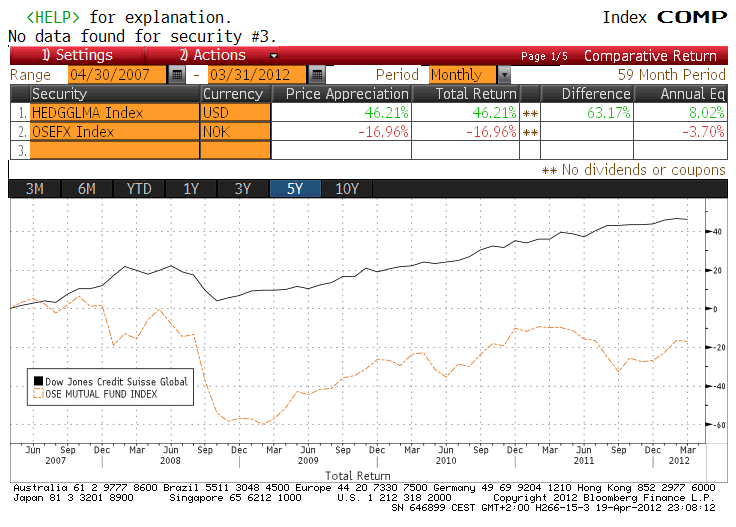The height and width of the screenshot is (527, 736).
Task: Select the 1Y time range tab
Action: [191, 189]
